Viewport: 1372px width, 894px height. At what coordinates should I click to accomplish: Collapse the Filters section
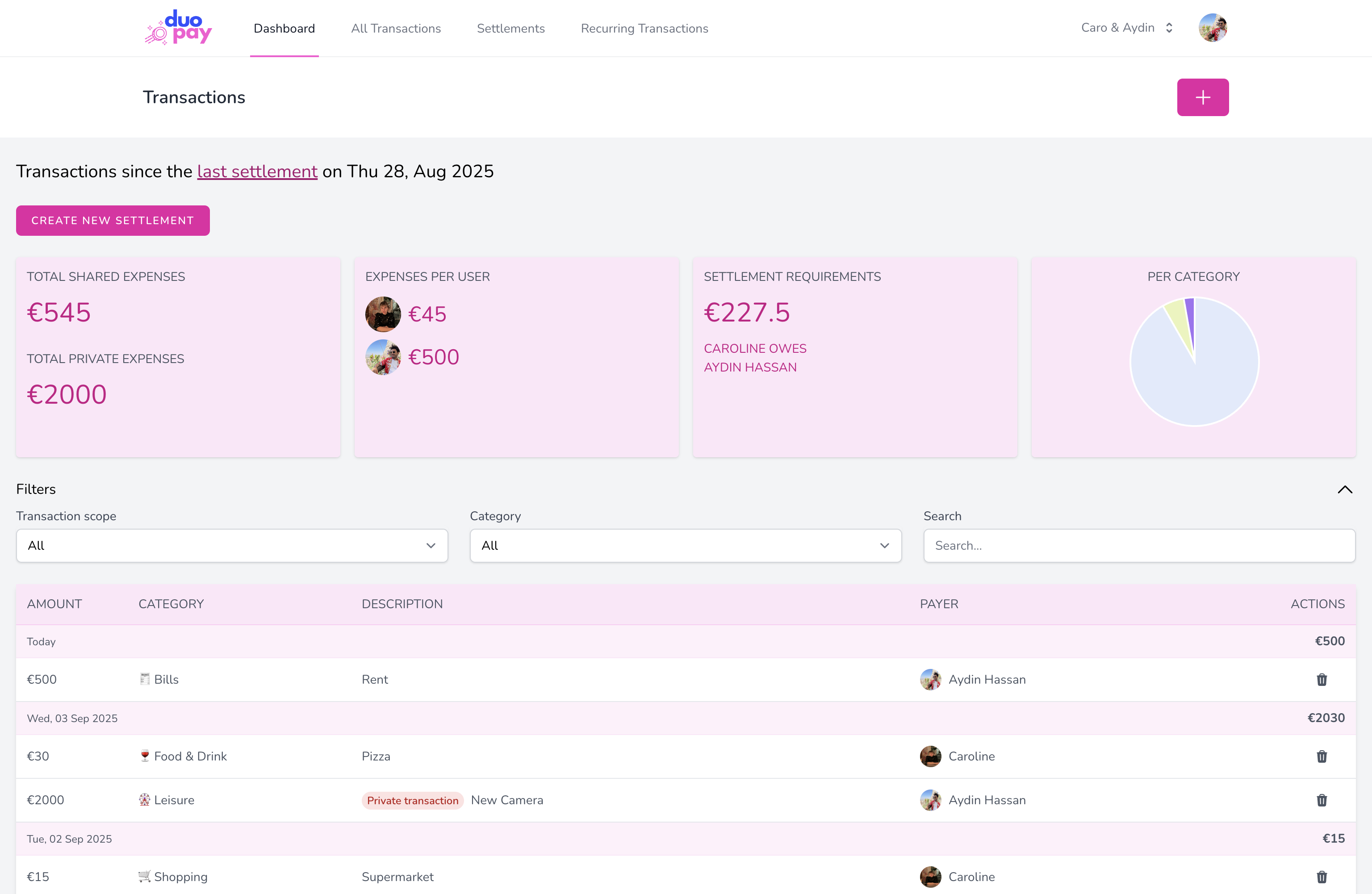point(1346,489)
